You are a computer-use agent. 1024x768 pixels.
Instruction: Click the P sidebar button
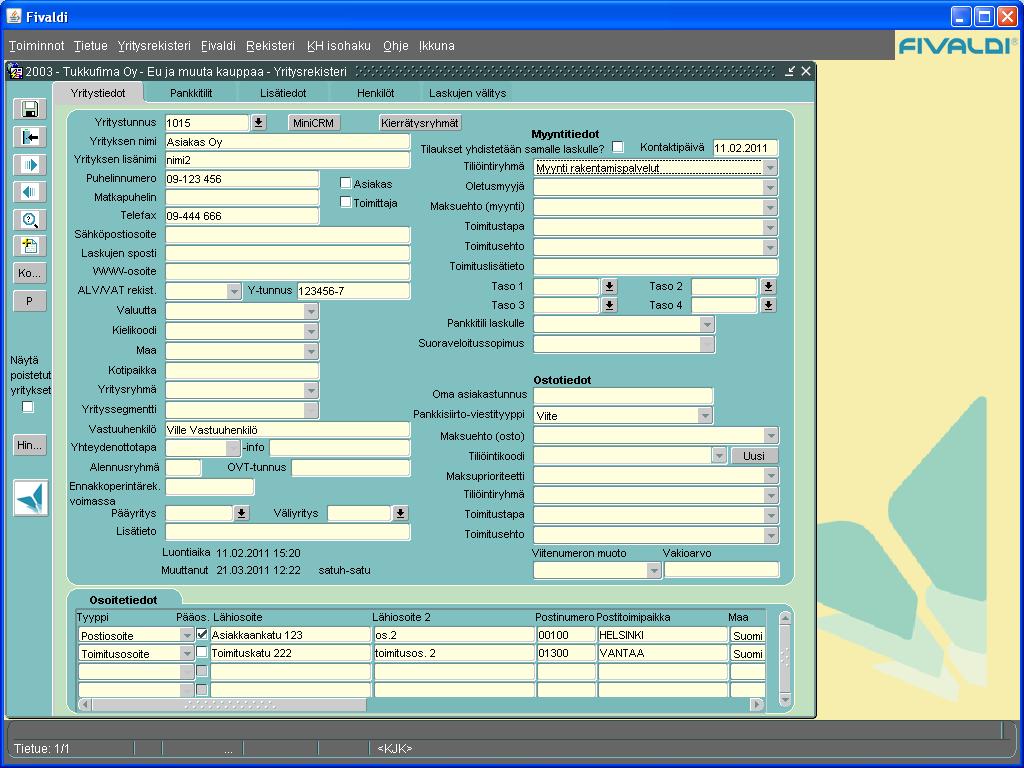[29, 301]
